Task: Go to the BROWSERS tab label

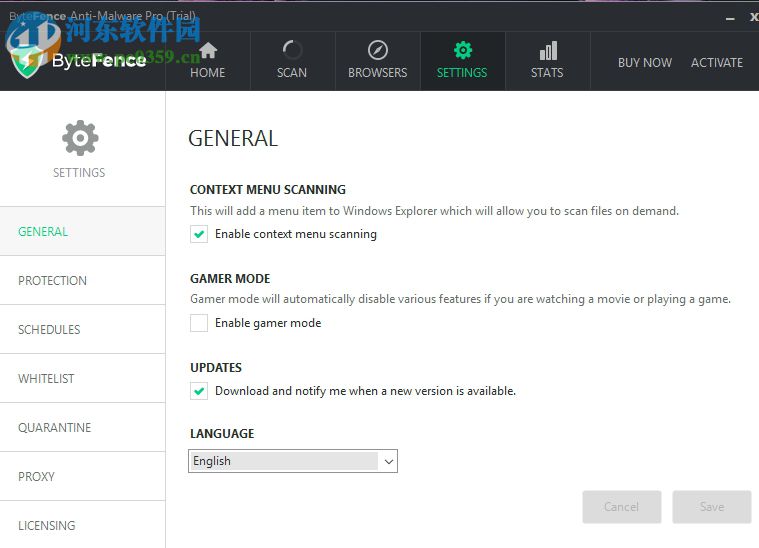Action: (x=378, y=73)
